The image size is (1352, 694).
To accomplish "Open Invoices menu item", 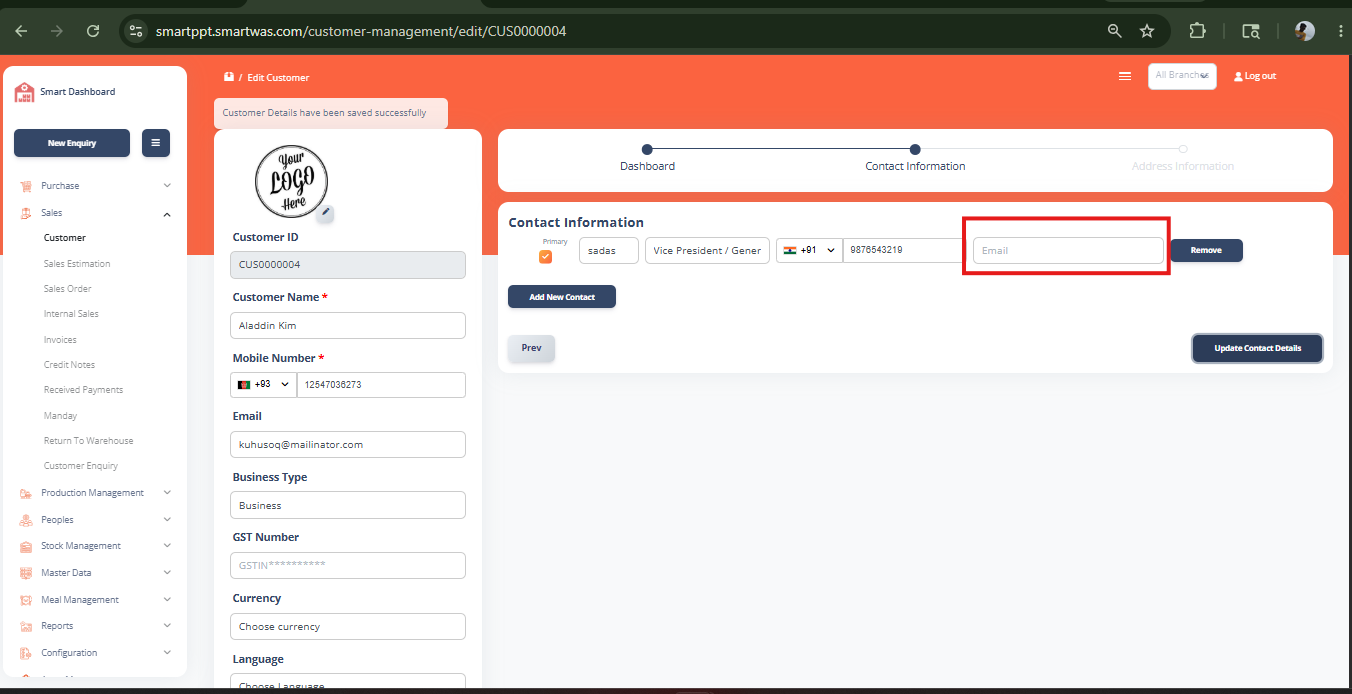I will pos(60,340).
